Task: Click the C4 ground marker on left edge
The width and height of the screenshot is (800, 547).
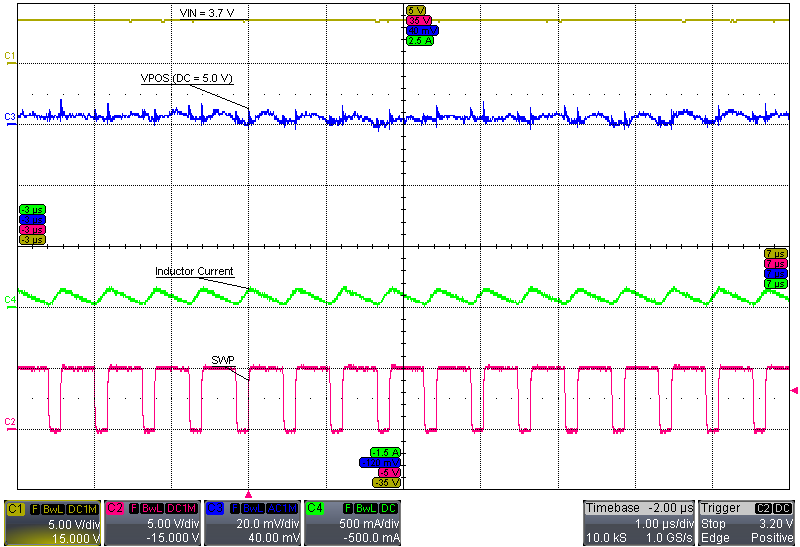Action: coord(10,299)
